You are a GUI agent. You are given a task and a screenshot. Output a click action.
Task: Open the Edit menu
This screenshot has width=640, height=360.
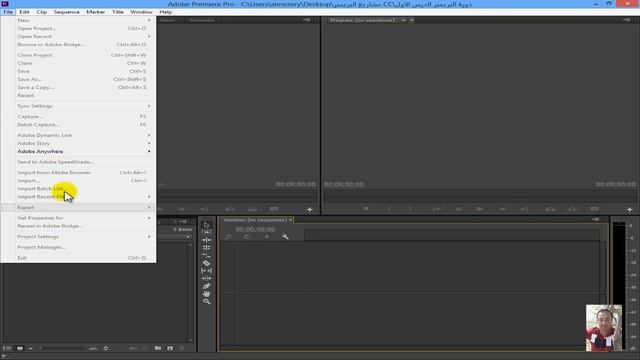coord(24,12)
